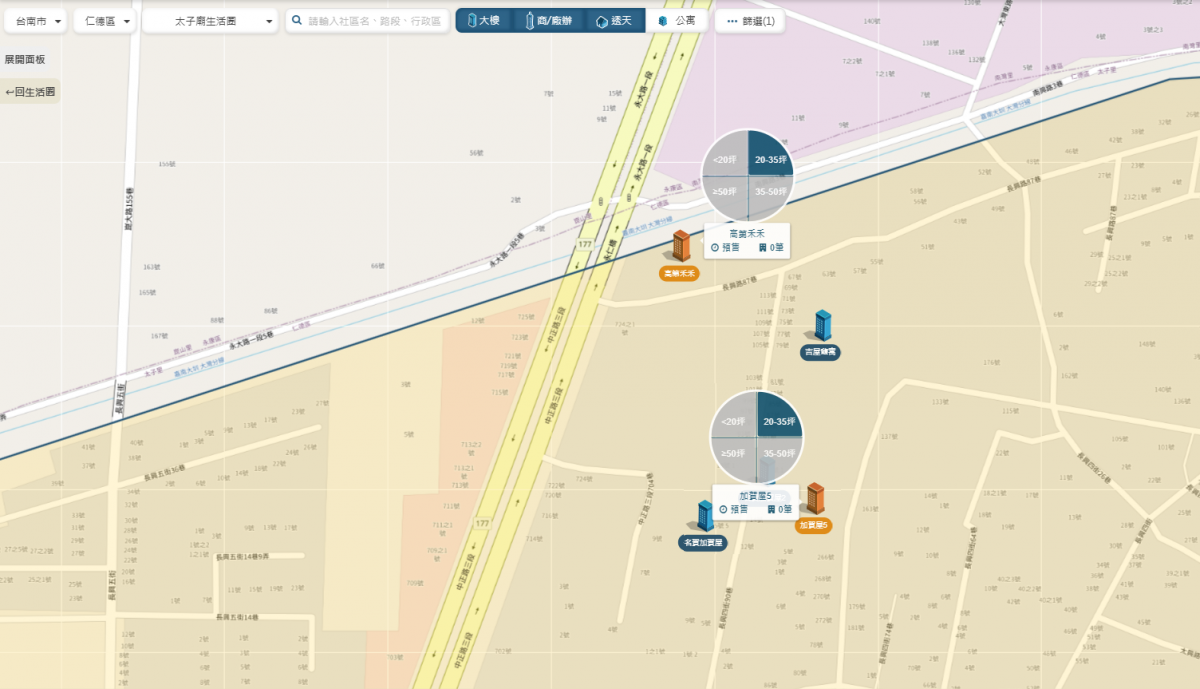Click the blue 吉屋雄寓 building icon
This screenshot has height=689, width=1200.
point(822,325)
